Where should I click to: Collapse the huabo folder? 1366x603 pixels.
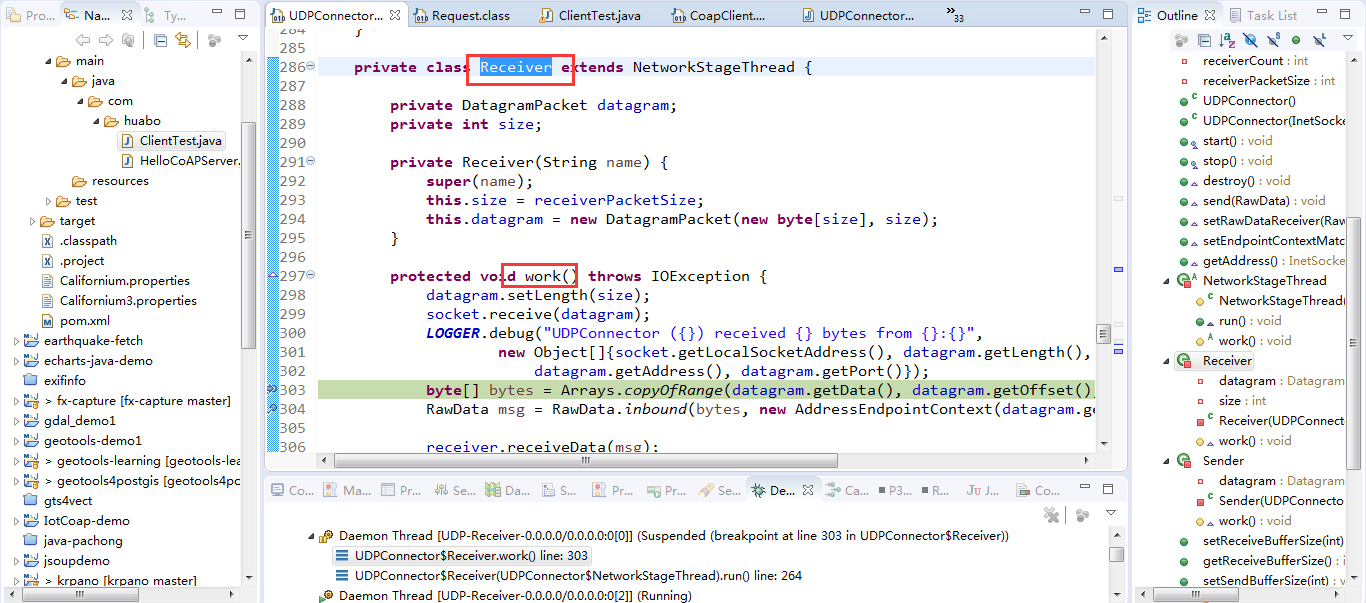click(95, 121)
